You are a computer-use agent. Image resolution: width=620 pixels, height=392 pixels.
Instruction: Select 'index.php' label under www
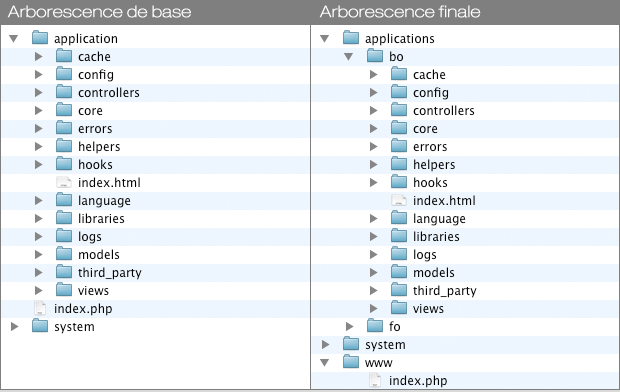(418, 381)
